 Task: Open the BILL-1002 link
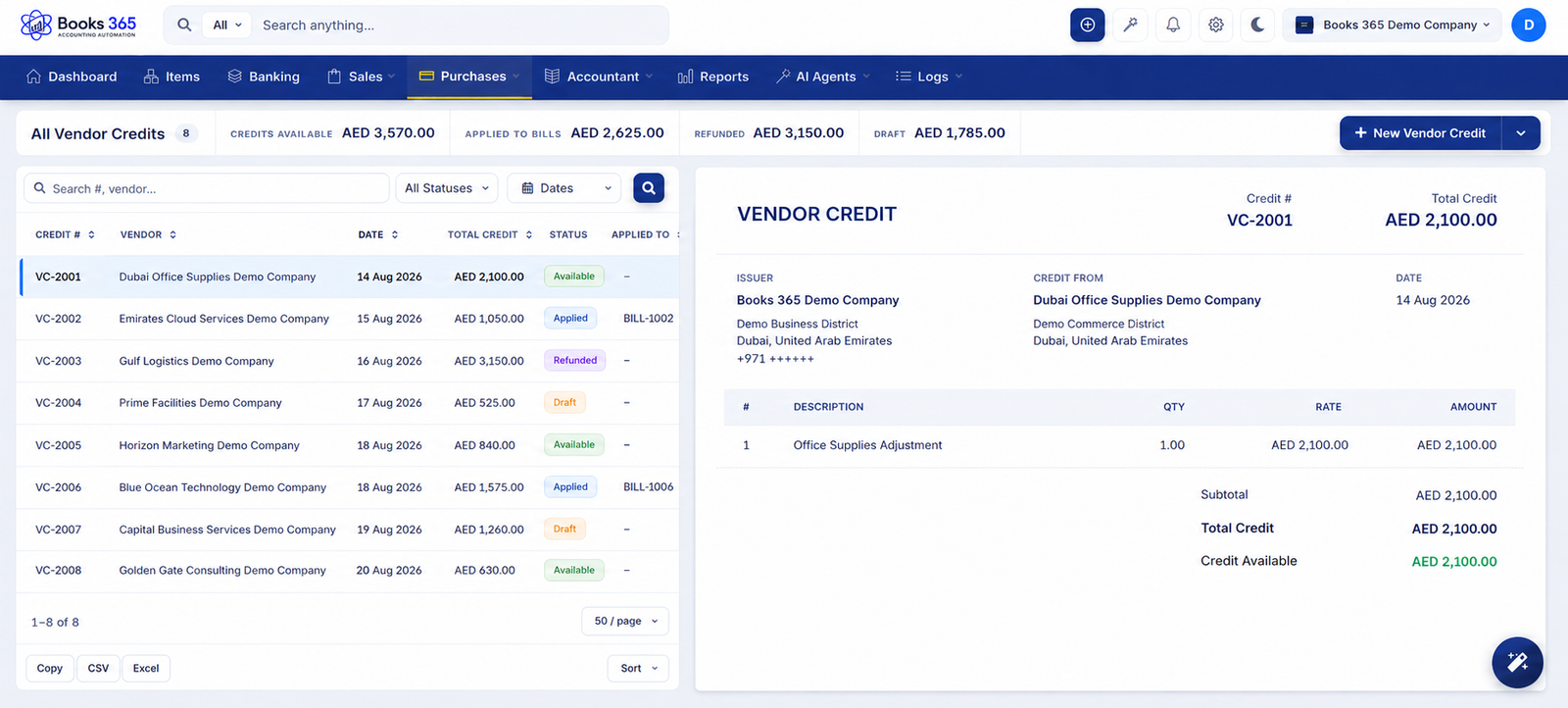click(649, 319)
